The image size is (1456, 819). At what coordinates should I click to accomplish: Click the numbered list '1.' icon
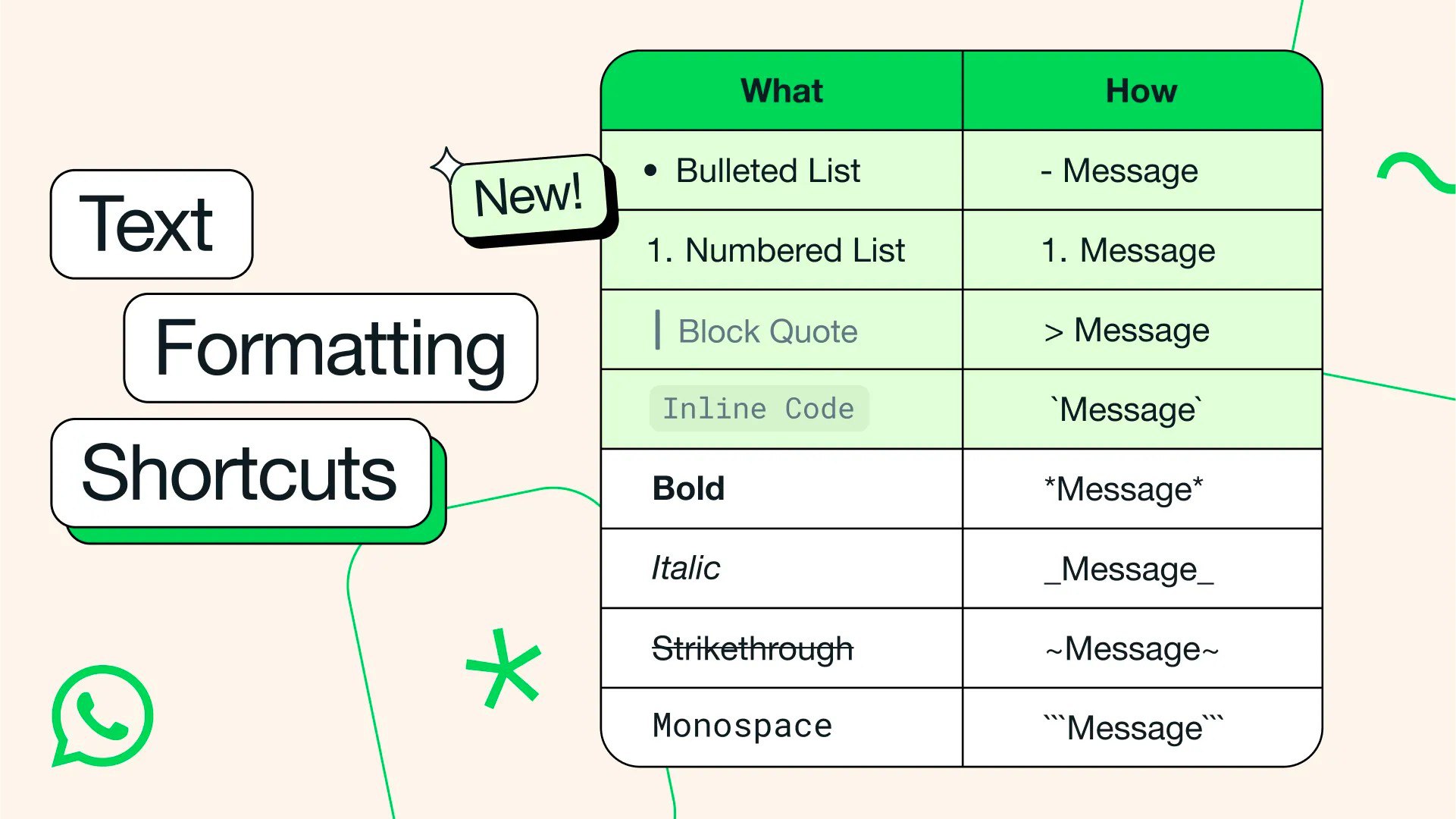[659, 249]
